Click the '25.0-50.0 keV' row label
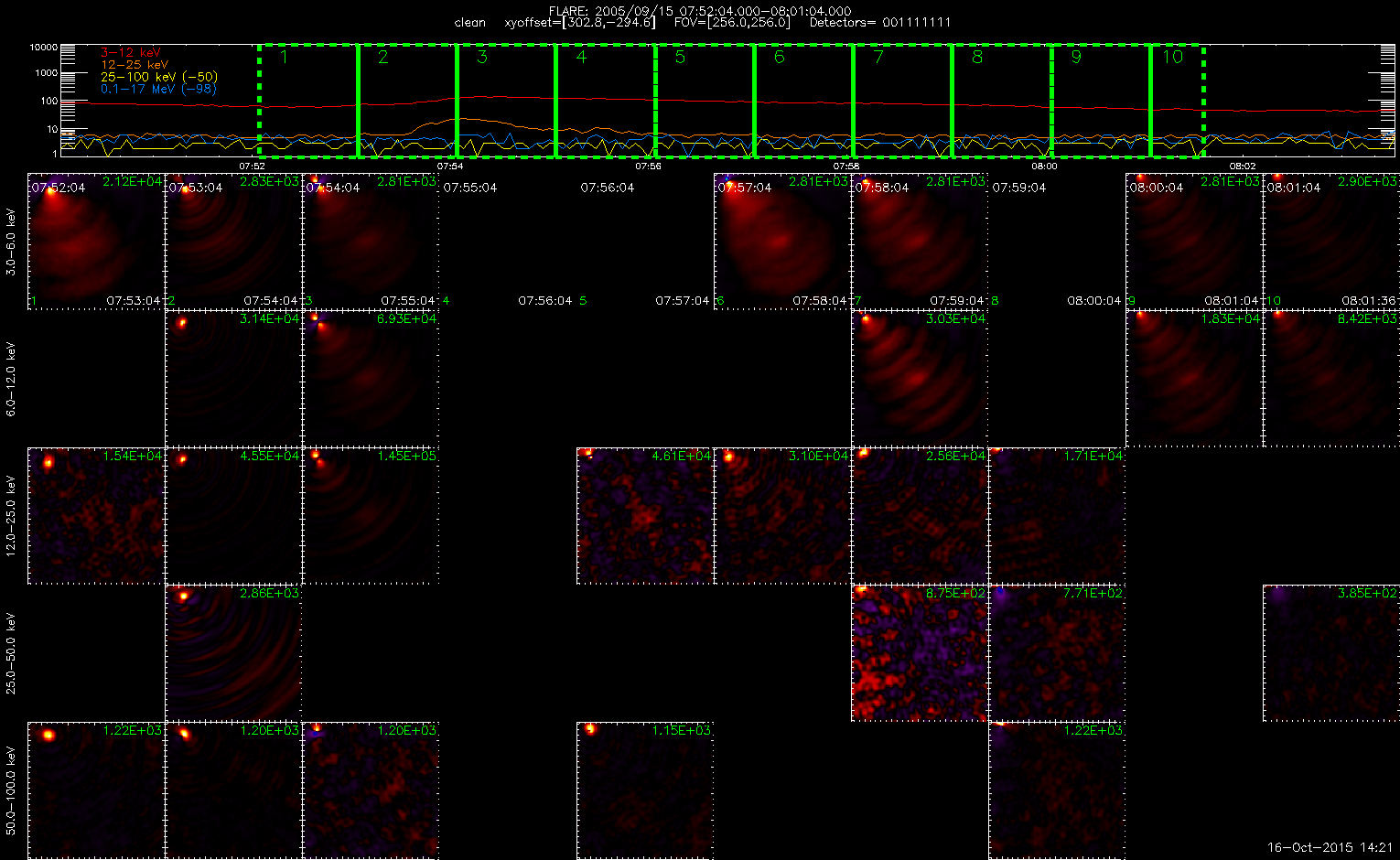 (x=11, y=653)
